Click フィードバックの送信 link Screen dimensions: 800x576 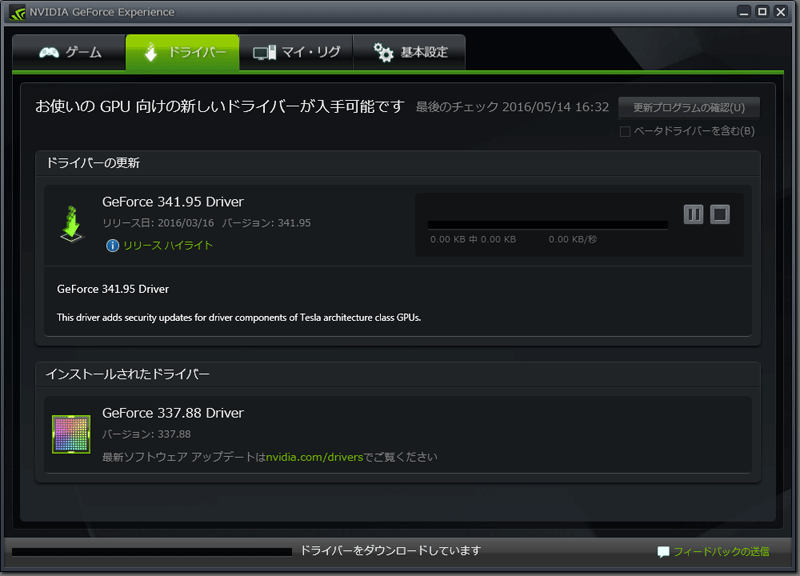(721, 552)
